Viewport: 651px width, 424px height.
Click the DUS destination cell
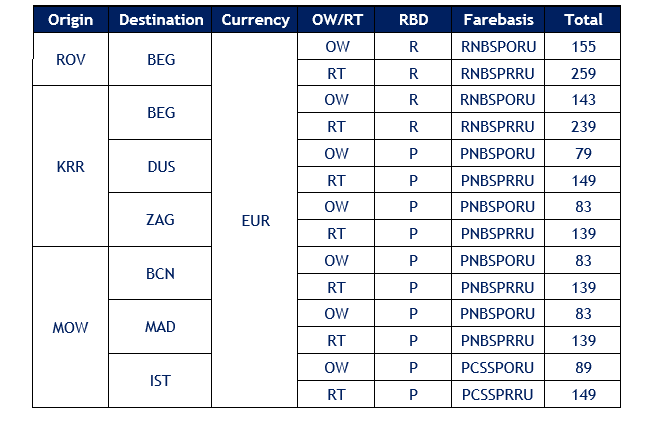tap(160, 167)
